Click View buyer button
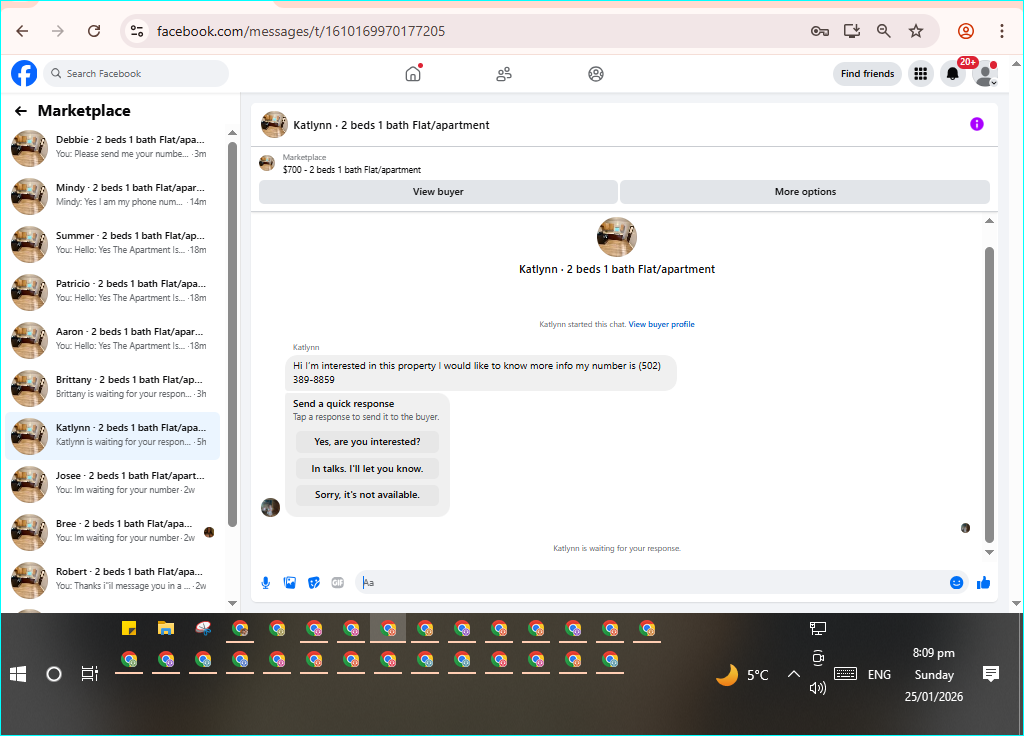1024x736 pixels. coord(438,191)
